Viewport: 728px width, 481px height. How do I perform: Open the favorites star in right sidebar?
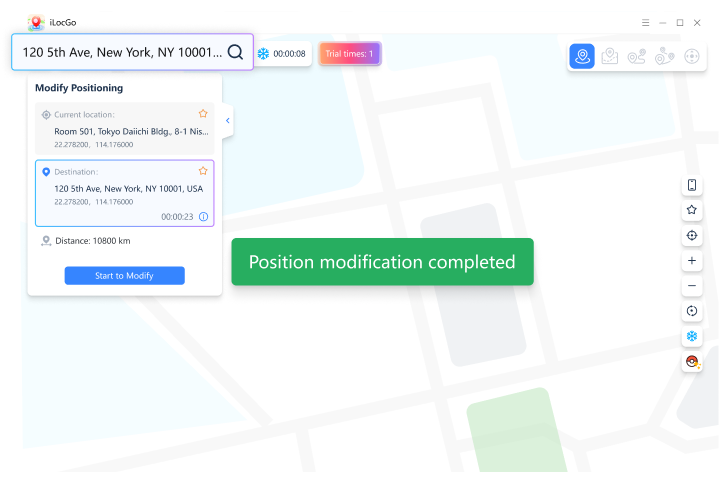(x=692, y=210)
